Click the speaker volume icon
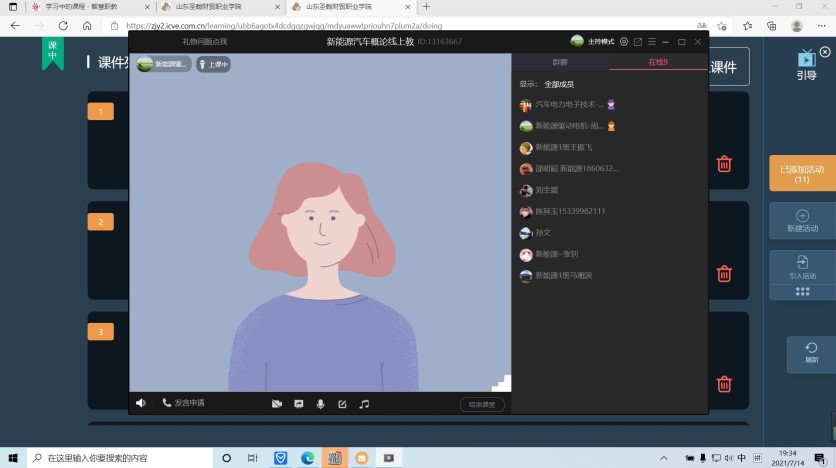 [x=140, y=403]
